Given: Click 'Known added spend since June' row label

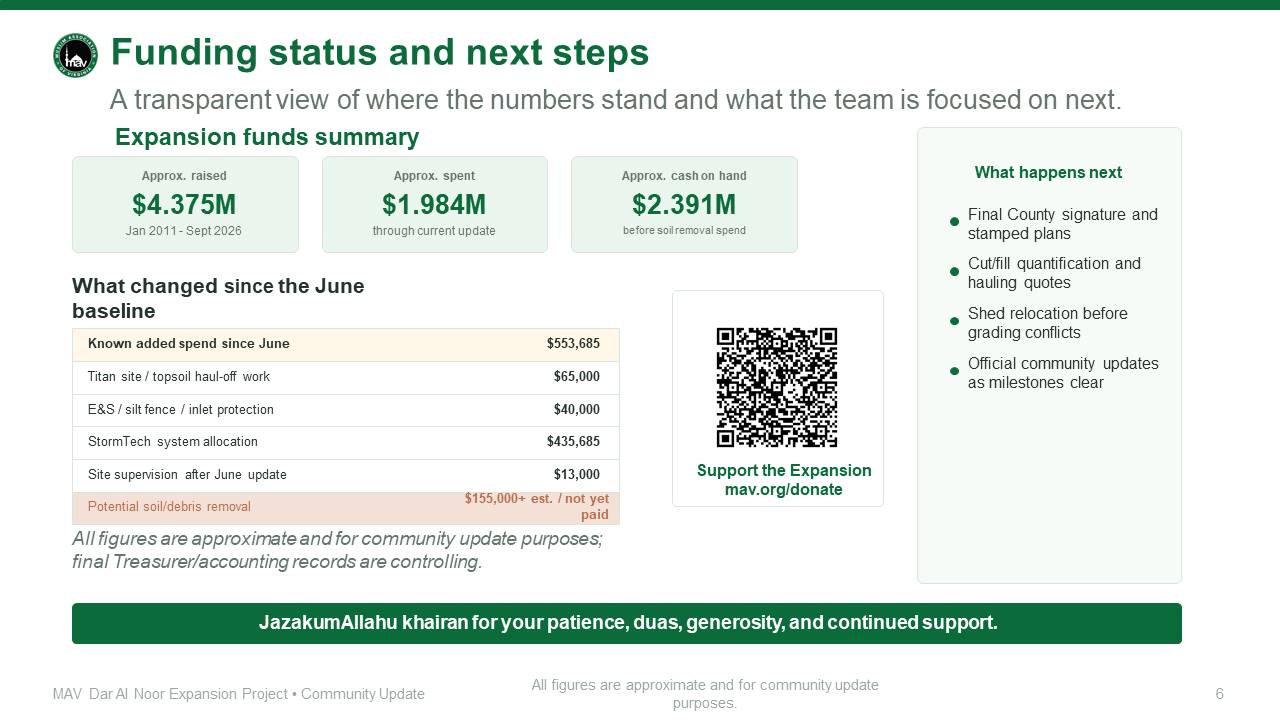Looking at the screenshot, I should (189, 344).
